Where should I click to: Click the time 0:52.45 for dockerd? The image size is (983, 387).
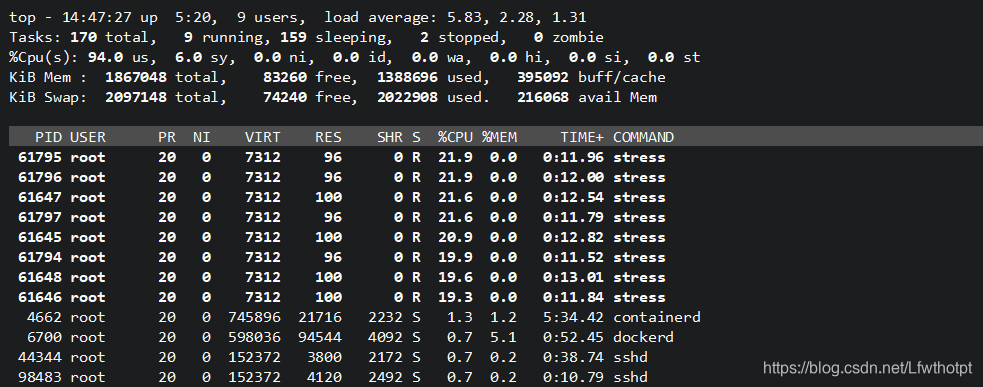[x=574, y=337]
